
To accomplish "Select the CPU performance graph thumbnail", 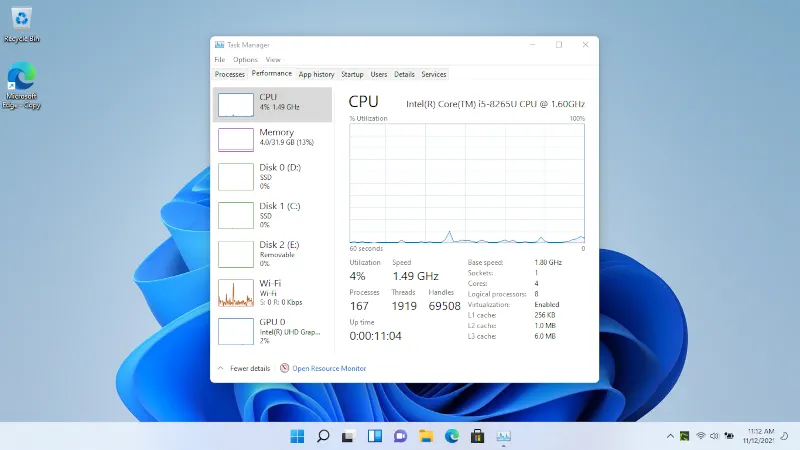I will (236, 105).
